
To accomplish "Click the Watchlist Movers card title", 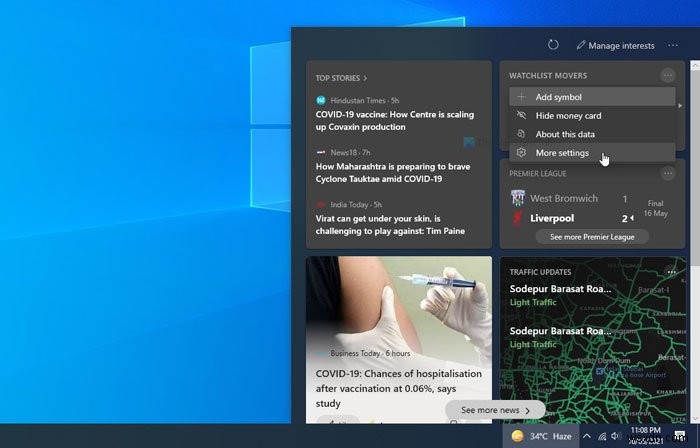I will click(x=548, y=76).
